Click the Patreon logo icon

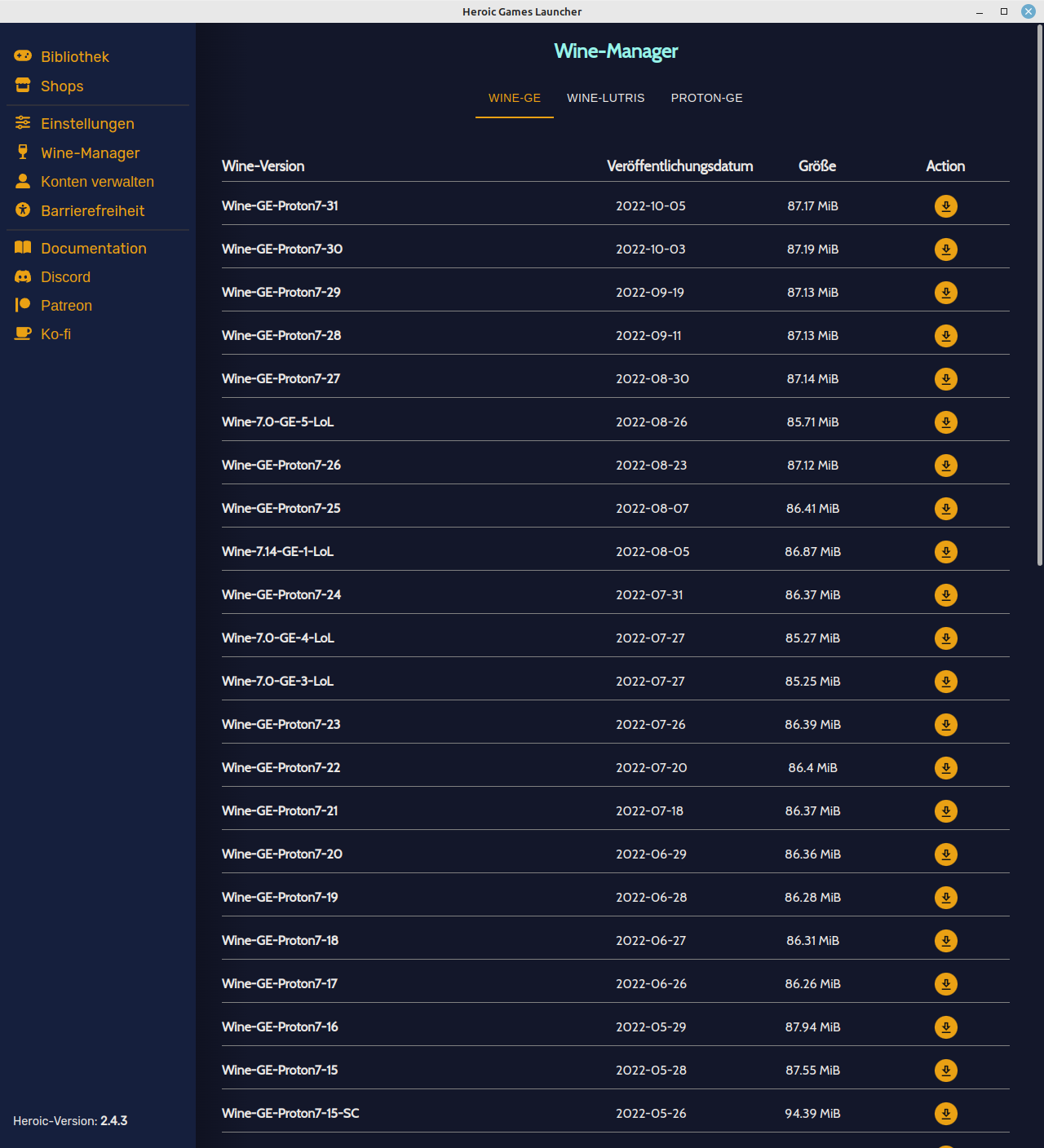[x=23, y=305]
